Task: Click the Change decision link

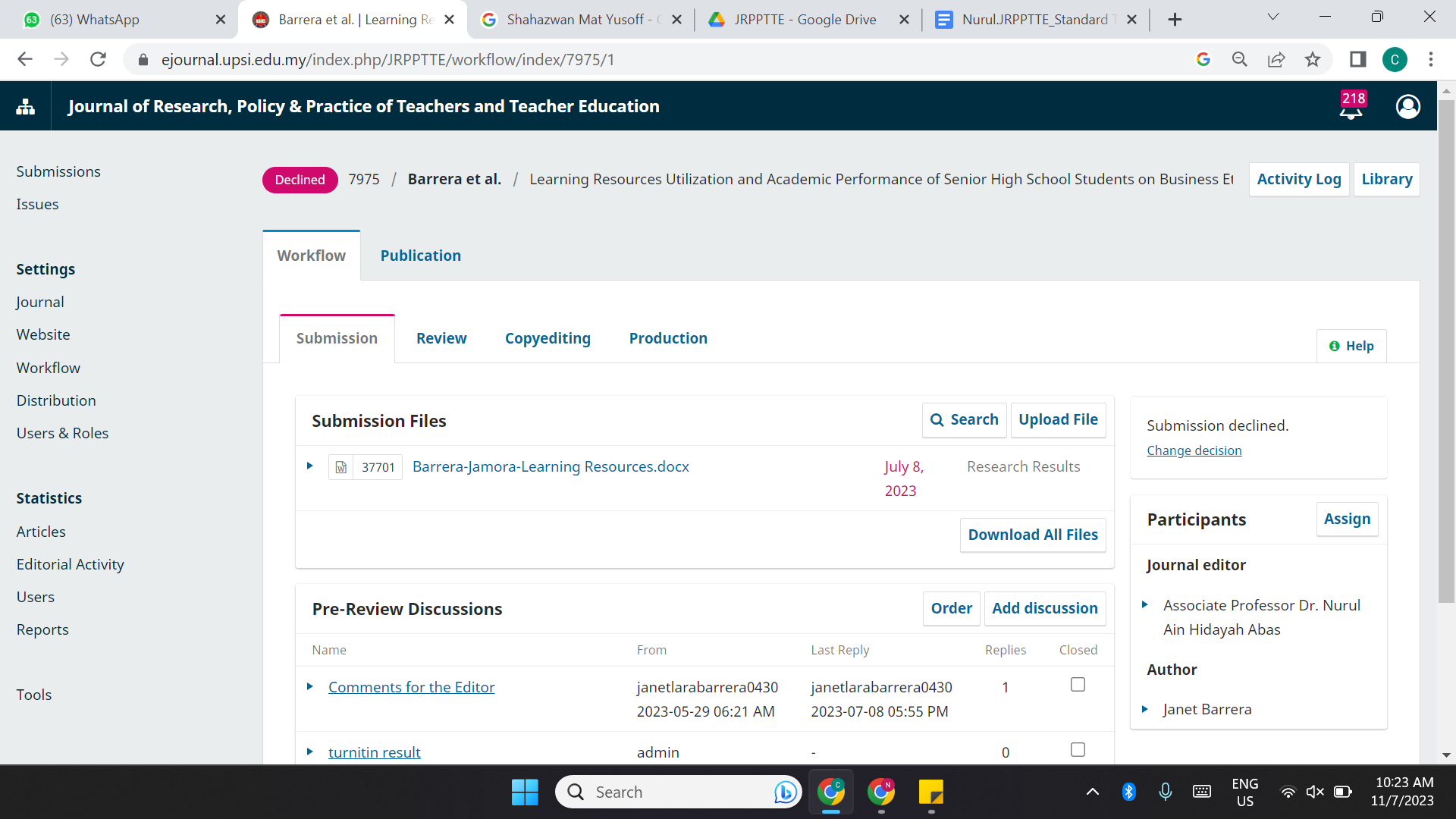Action: [1194, 450]
